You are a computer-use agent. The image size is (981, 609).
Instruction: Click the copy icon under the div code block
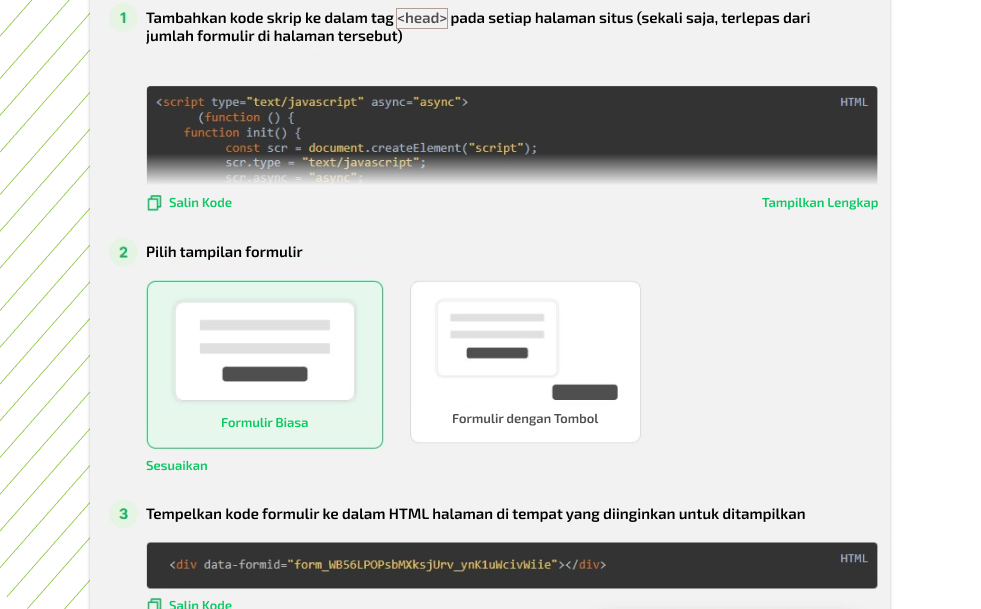point(154,604)
